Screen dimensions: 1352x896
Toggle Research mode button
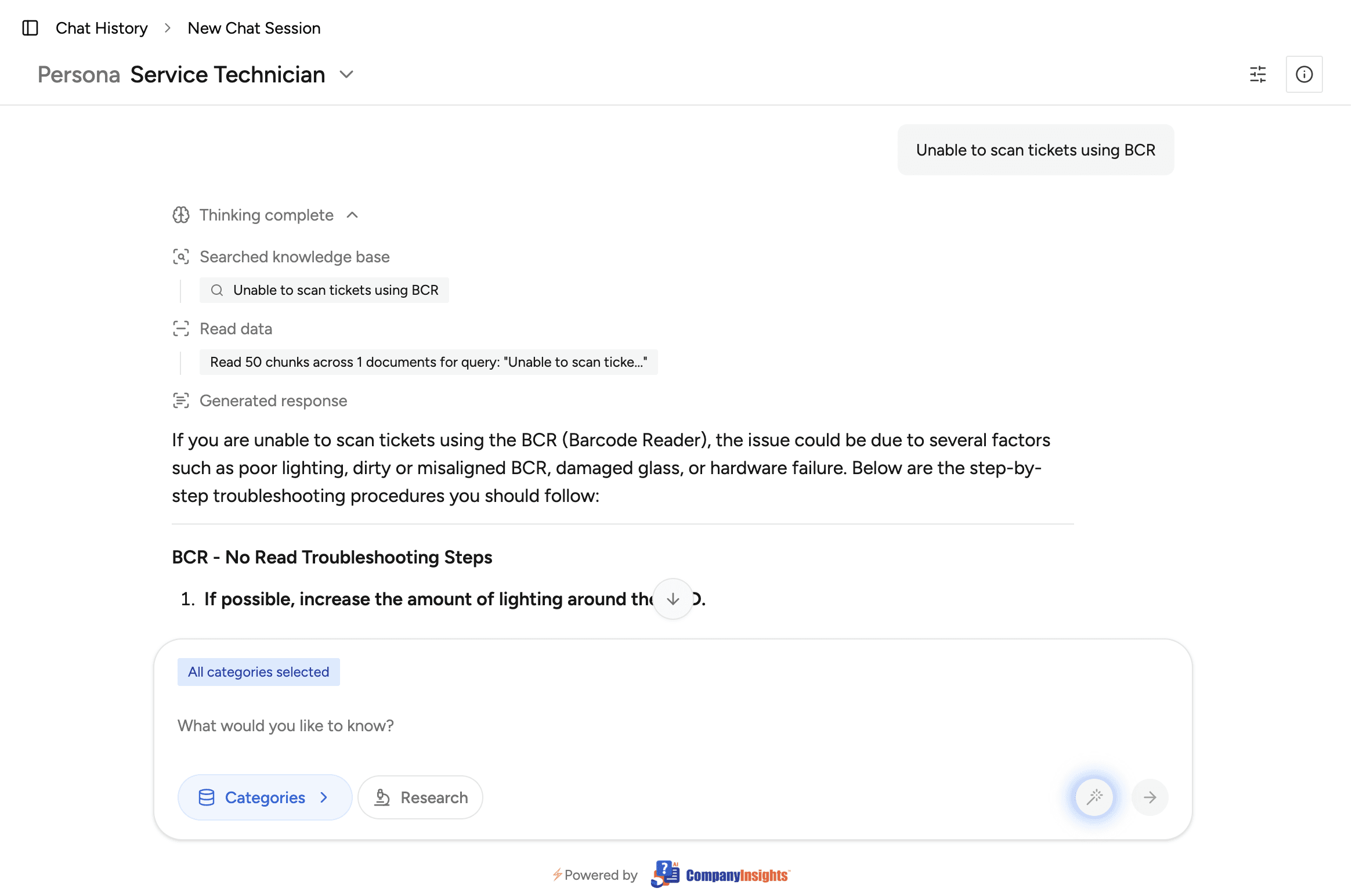point(421,797)
